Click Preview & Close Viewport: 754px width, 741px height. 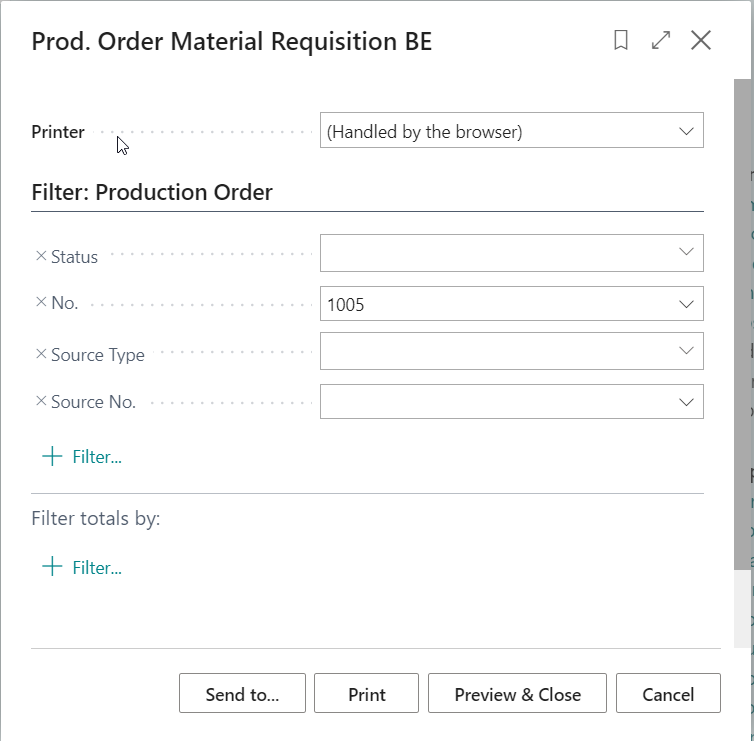(x=517, y=694)
